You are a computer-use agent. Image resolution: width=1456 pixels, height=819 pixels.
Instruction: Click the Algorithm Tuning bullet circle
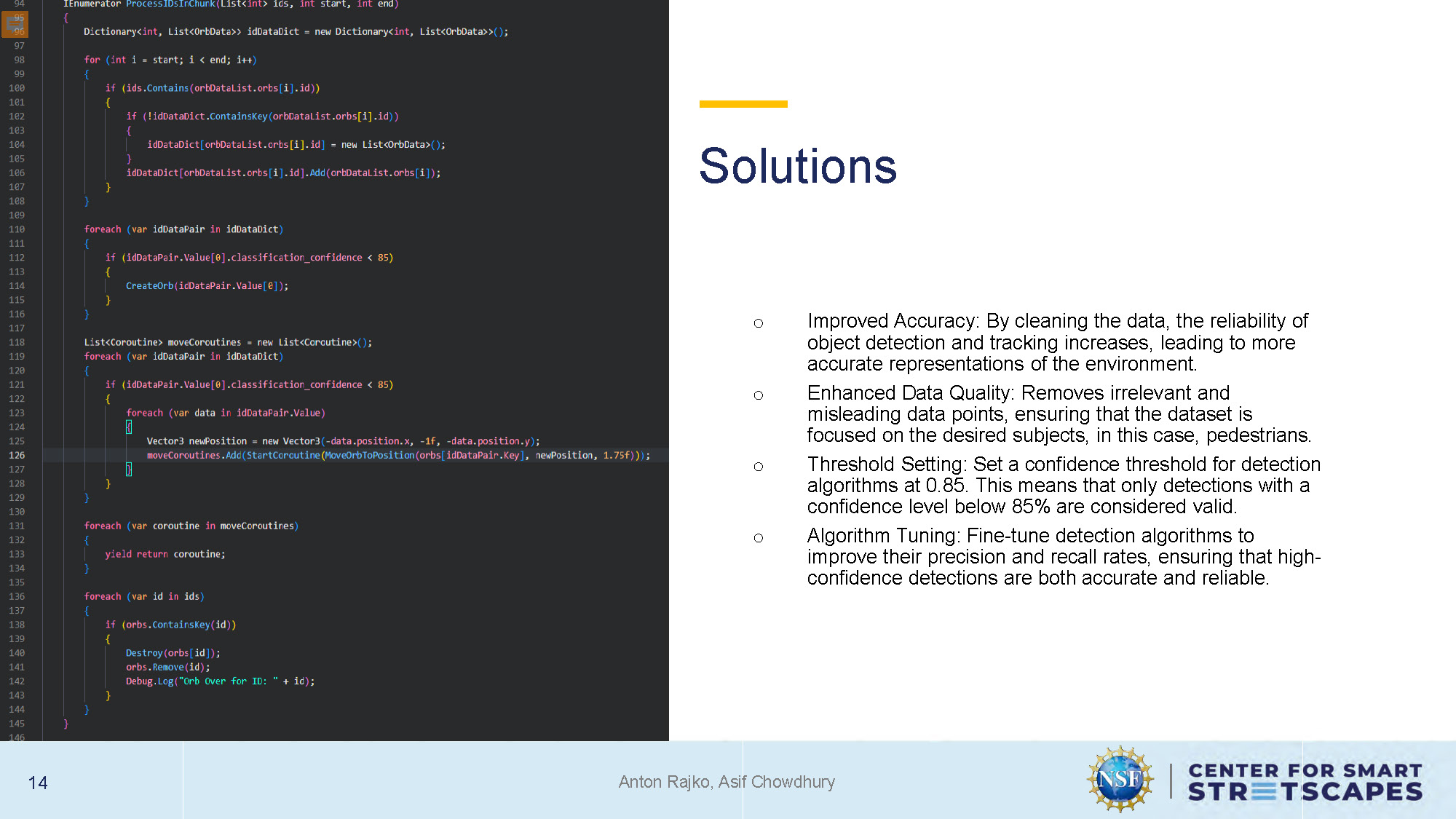click(759, 538)
